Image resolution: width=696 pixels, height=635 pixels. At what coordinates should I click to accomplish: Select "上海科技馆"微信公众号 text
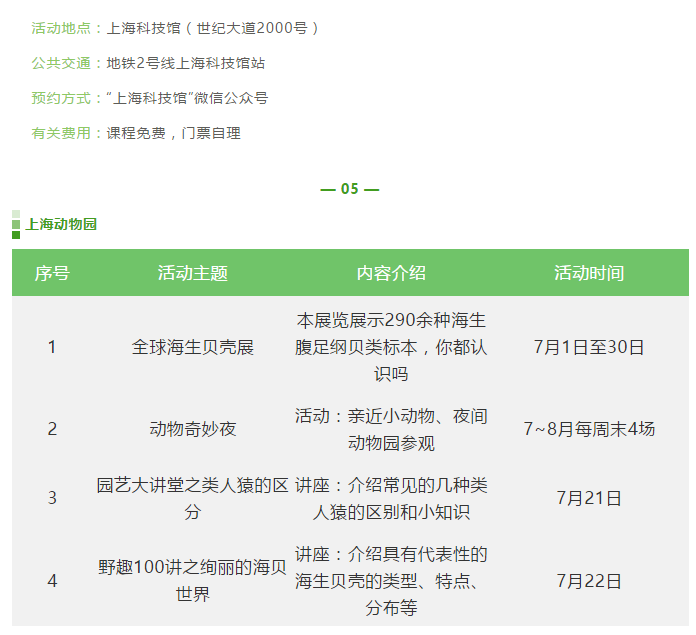pos(187,98)
